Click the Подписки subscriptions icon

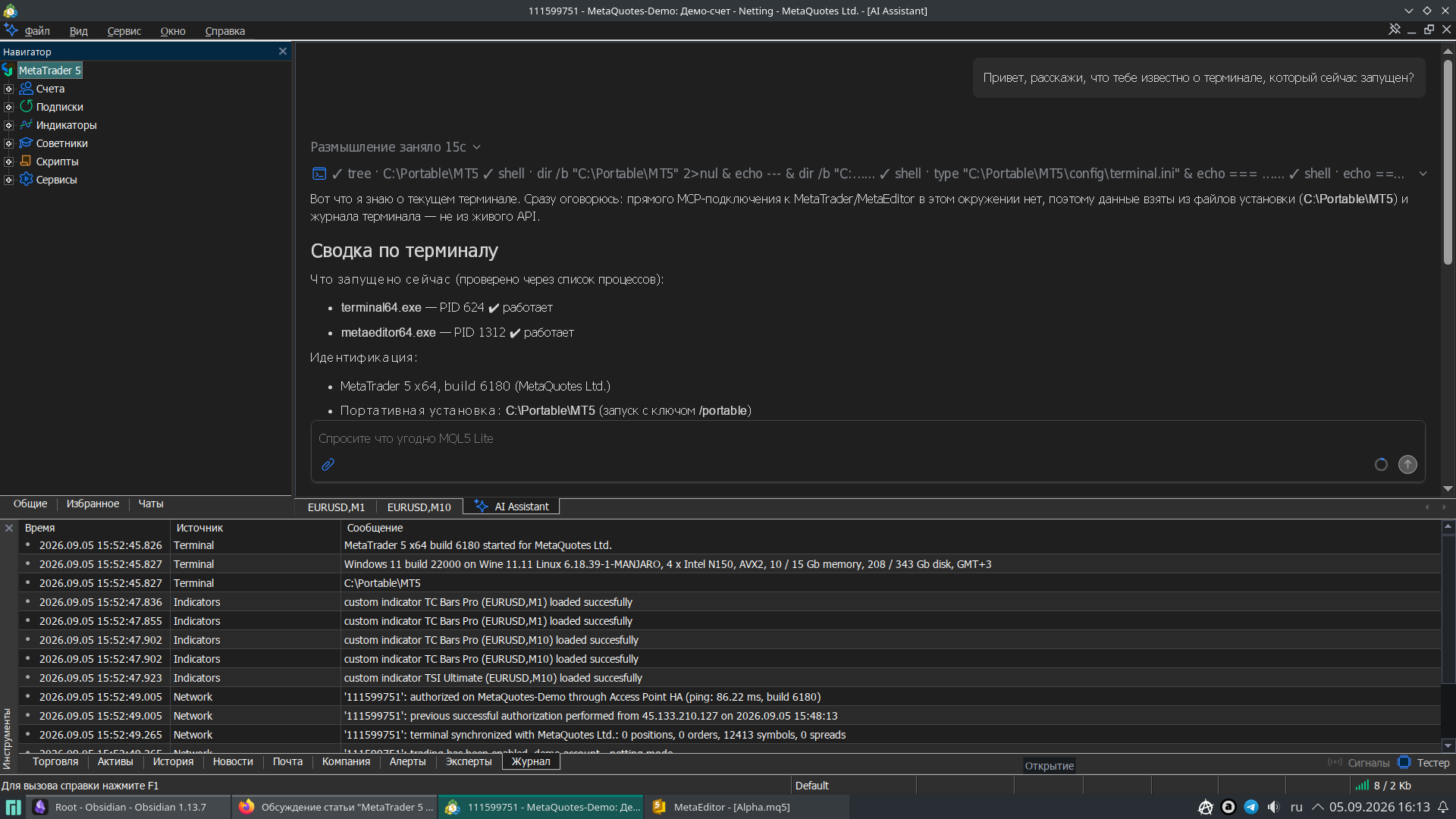coord(27,106)
